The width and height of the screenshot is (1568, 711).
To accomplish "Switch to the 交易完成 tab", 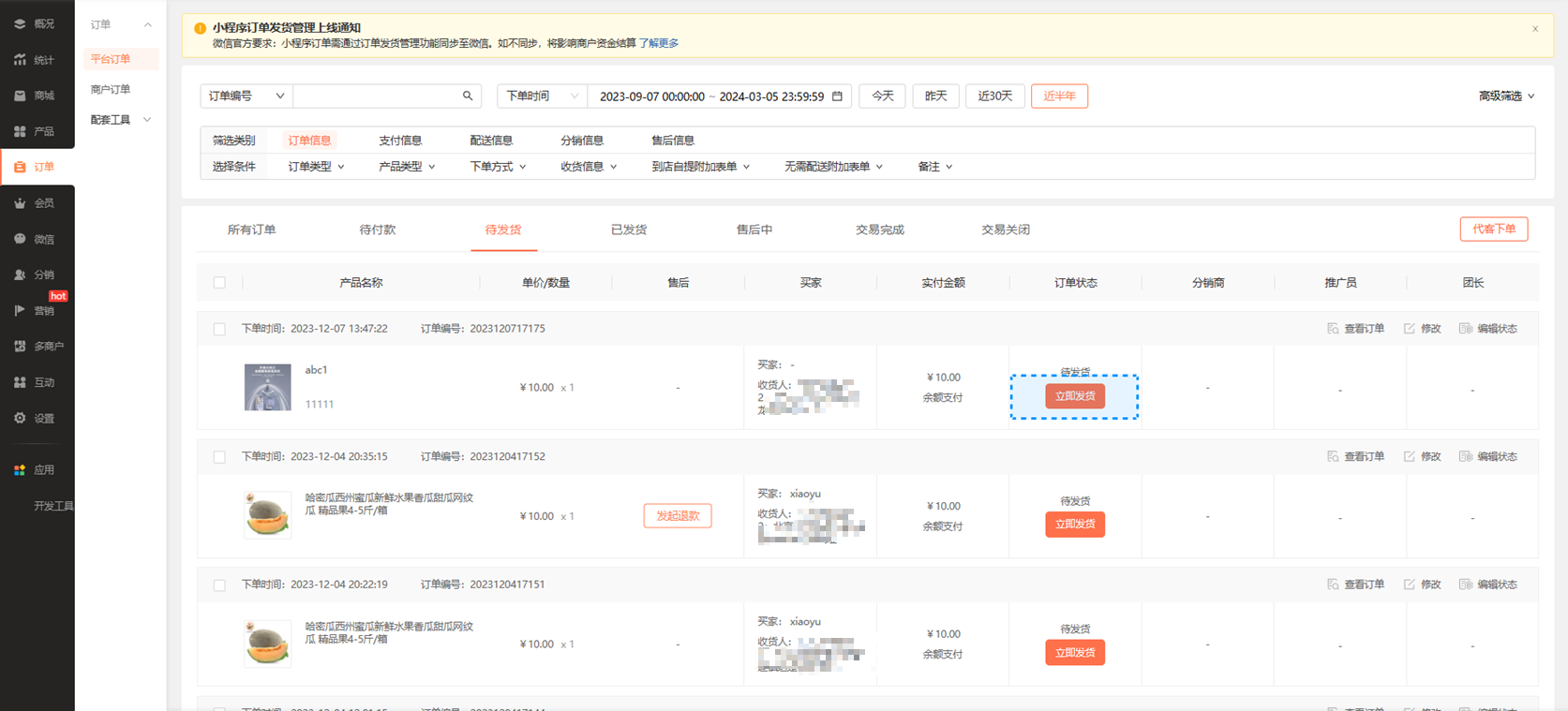I will (879, 230).
